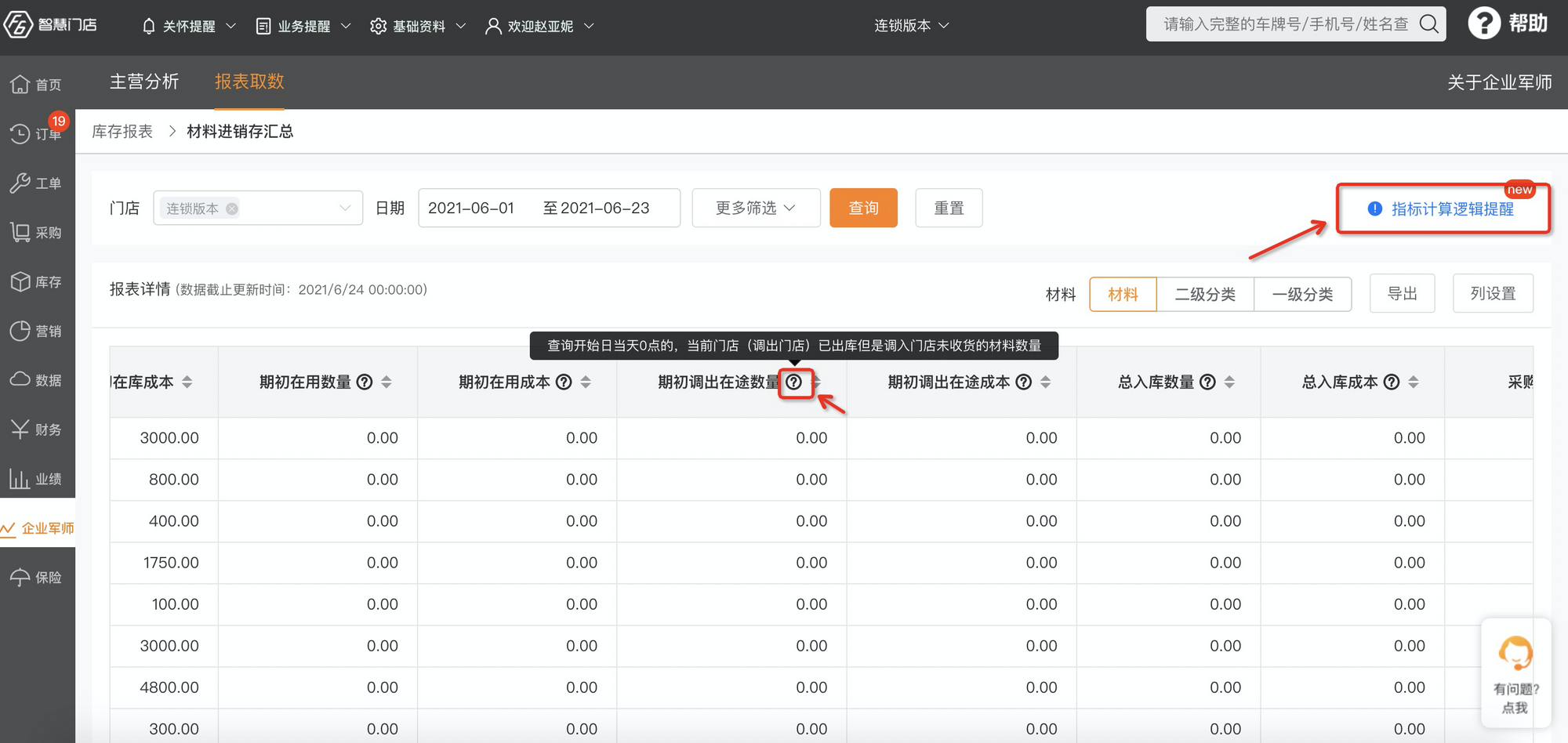Switch to 主营分析 tab
Screen dimensions: 1568x743
click(x=144, y=82)
